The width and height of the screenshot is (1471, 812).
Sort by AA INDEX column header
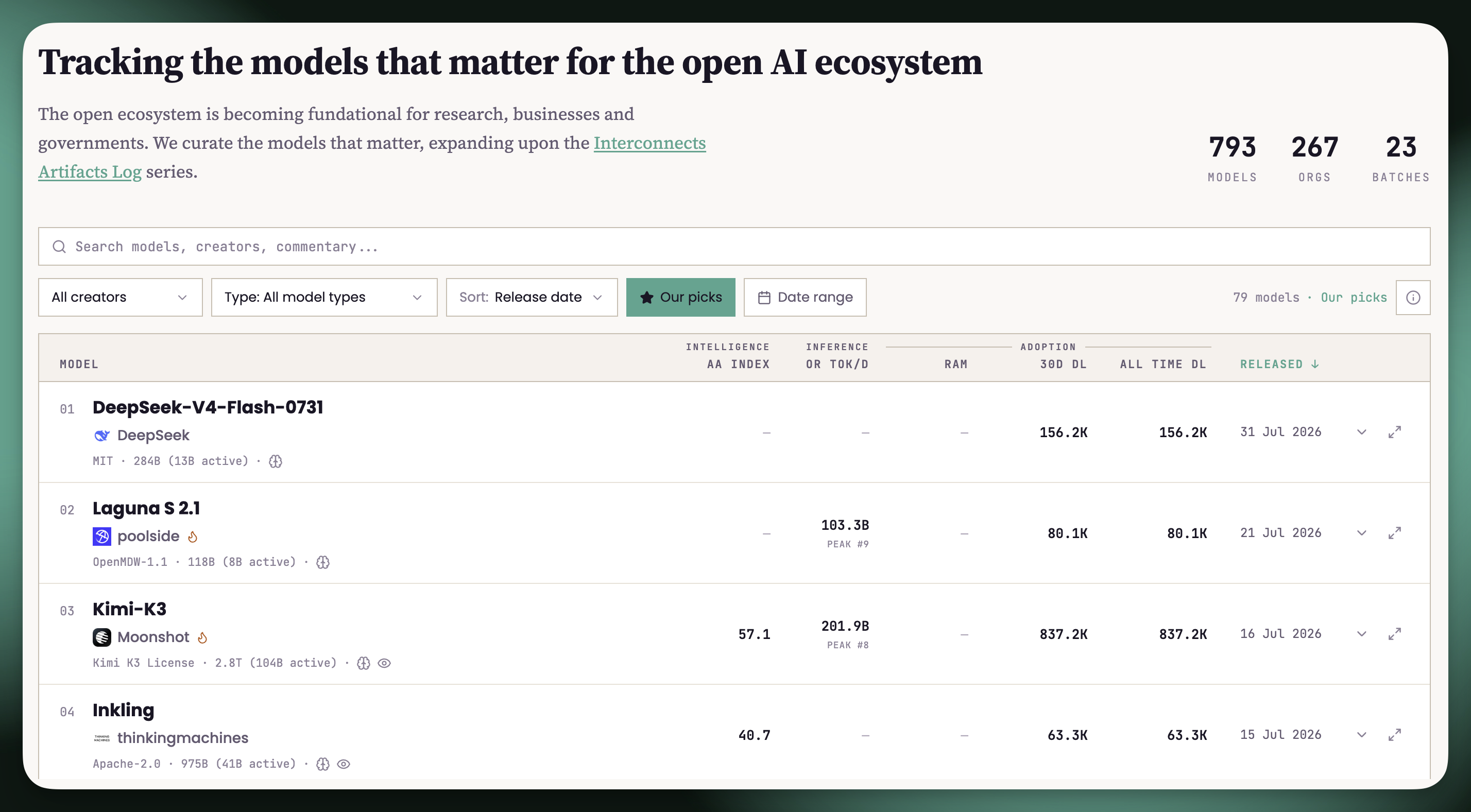[739, 365]
